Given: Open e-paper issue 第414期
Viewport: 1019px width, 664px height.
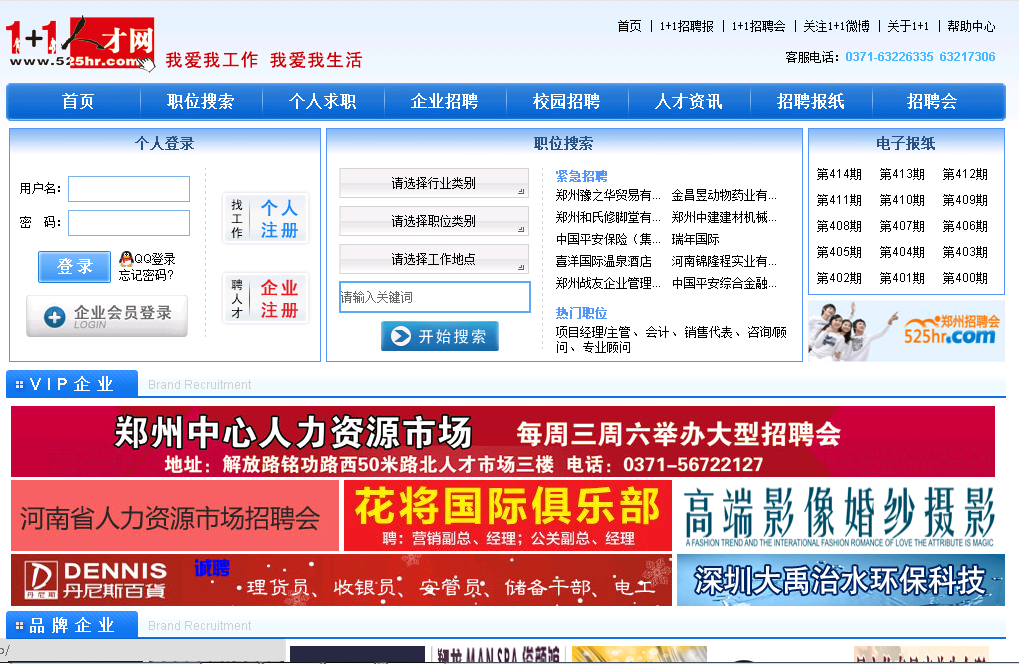Looking at the screenshot, I should click(x=839, y=174).
